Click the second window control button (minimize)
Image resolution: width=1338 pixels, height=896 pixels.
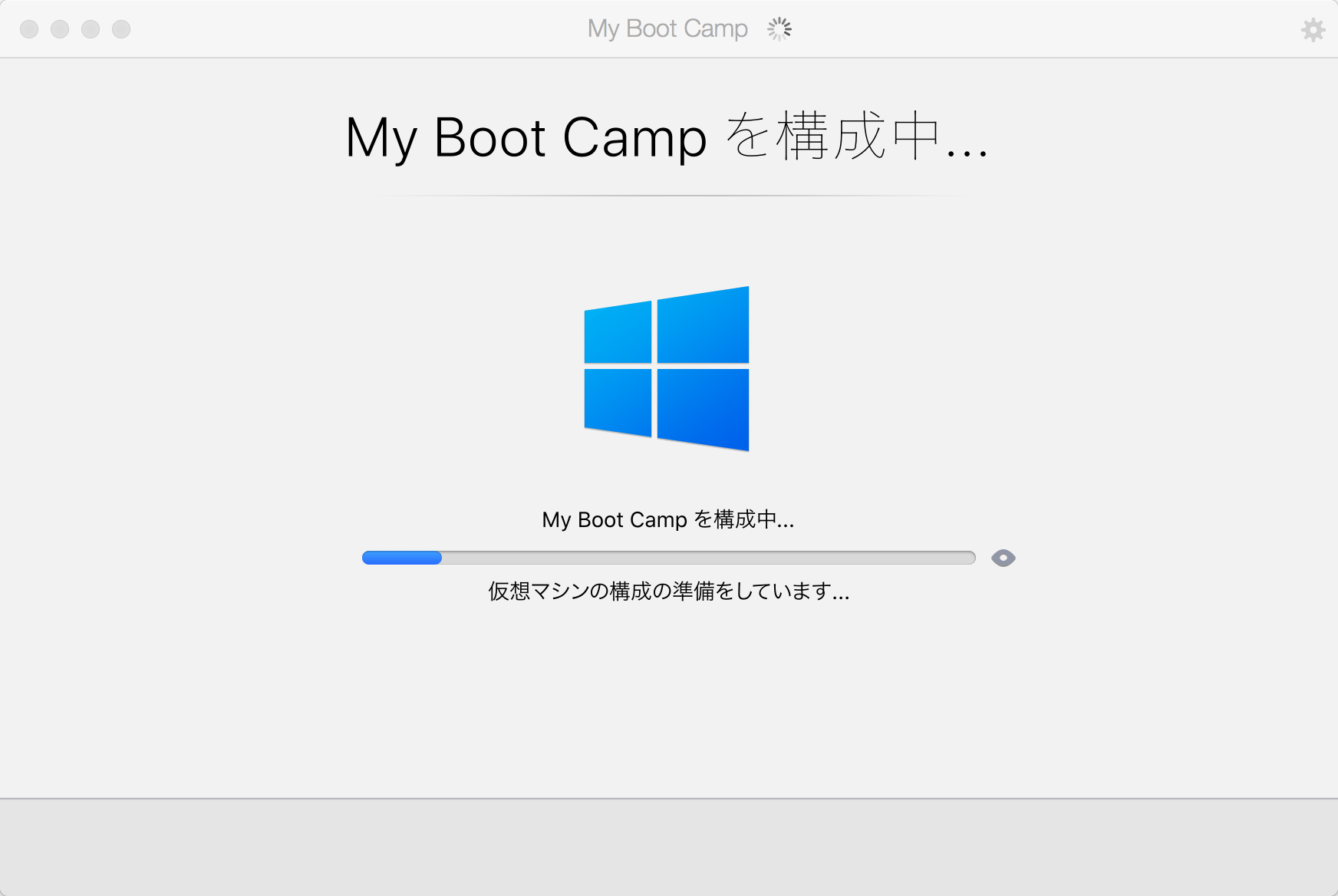[60, 29]
